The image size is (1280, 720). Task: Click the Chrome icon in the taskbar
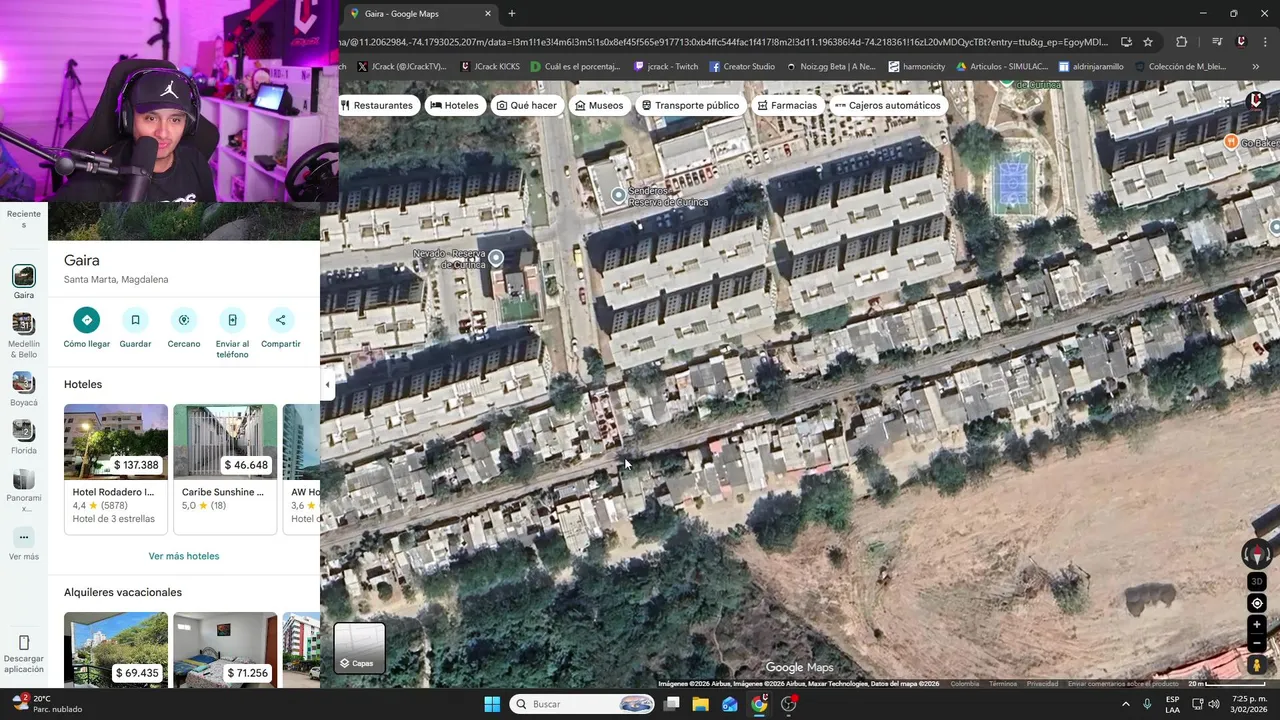pyautogui.click(x=759, y=704)
